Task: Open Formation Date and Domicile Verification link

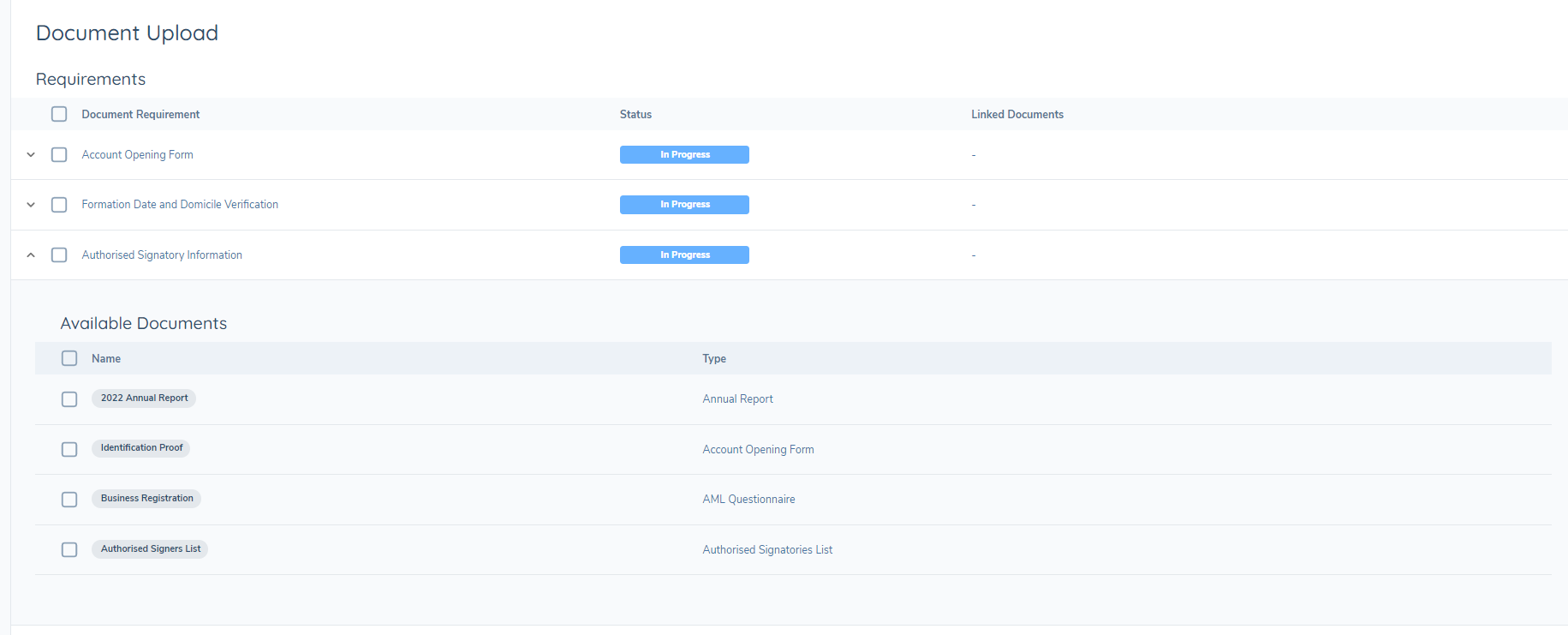Action: coord(180,205)
